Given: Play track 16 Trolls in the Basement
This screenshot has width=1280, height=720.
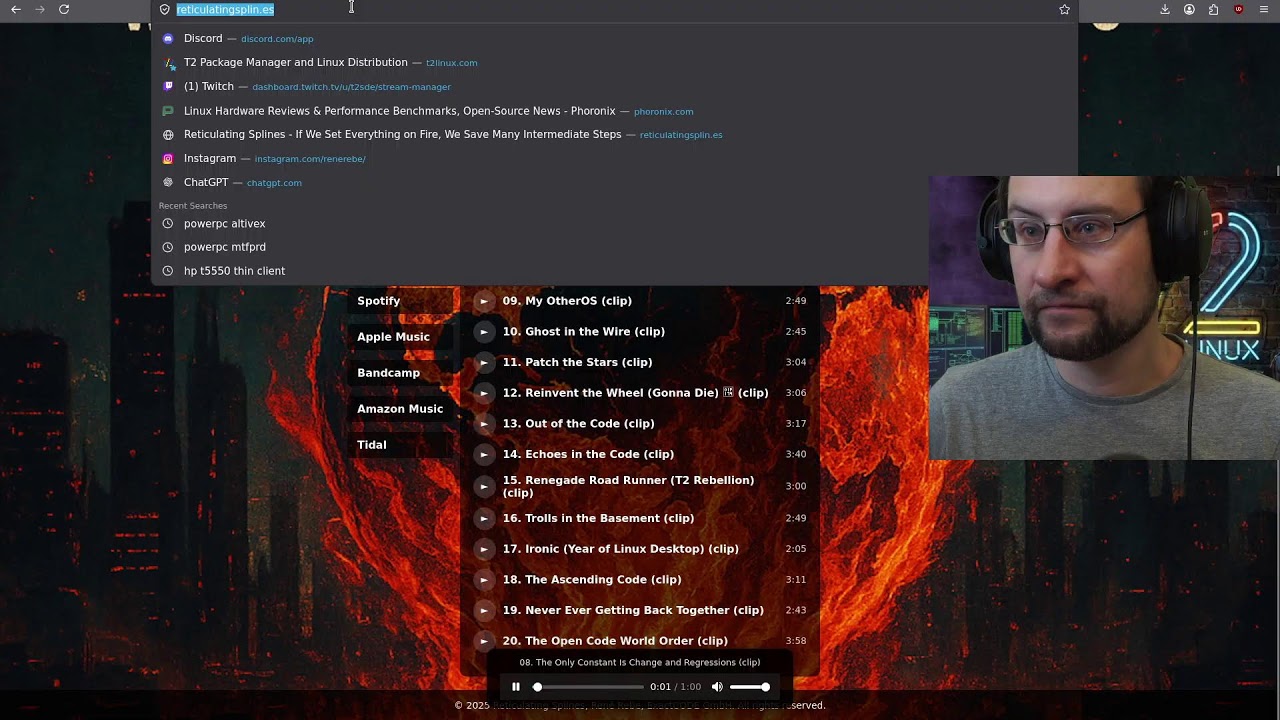Looking at the screenshot, I should point(484,518).
